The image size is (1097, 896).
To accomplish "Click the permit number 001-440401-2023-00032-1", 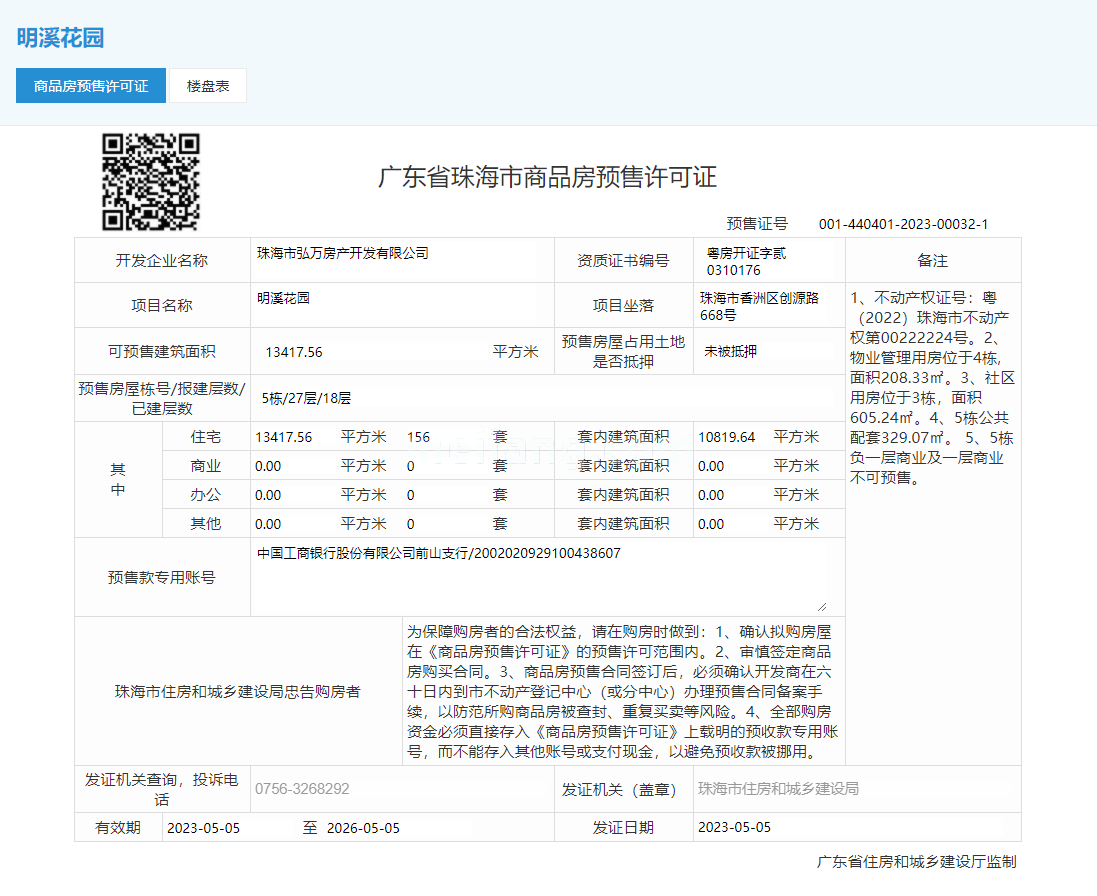I will (x=903, y=225).
